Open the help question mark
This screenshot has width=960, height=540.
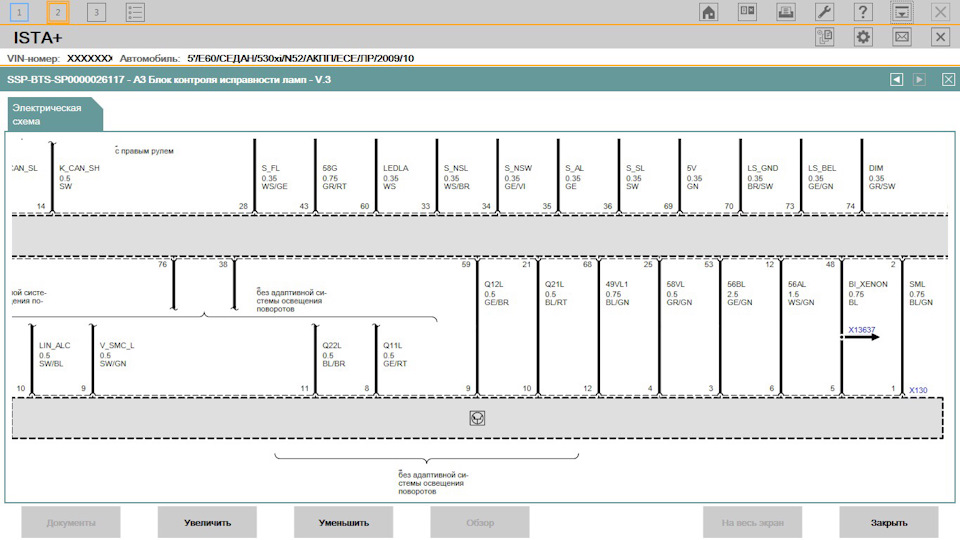click(x=863, y=12)
